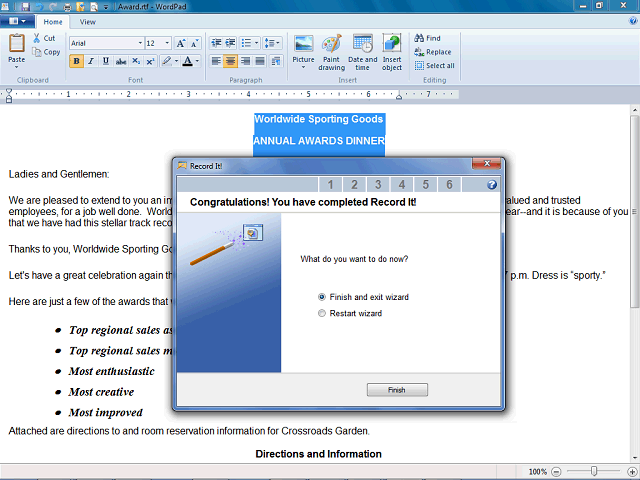This screenshot has width=640, height=480.
Task: Close the Record It! dialog
Action: [487, 164]
